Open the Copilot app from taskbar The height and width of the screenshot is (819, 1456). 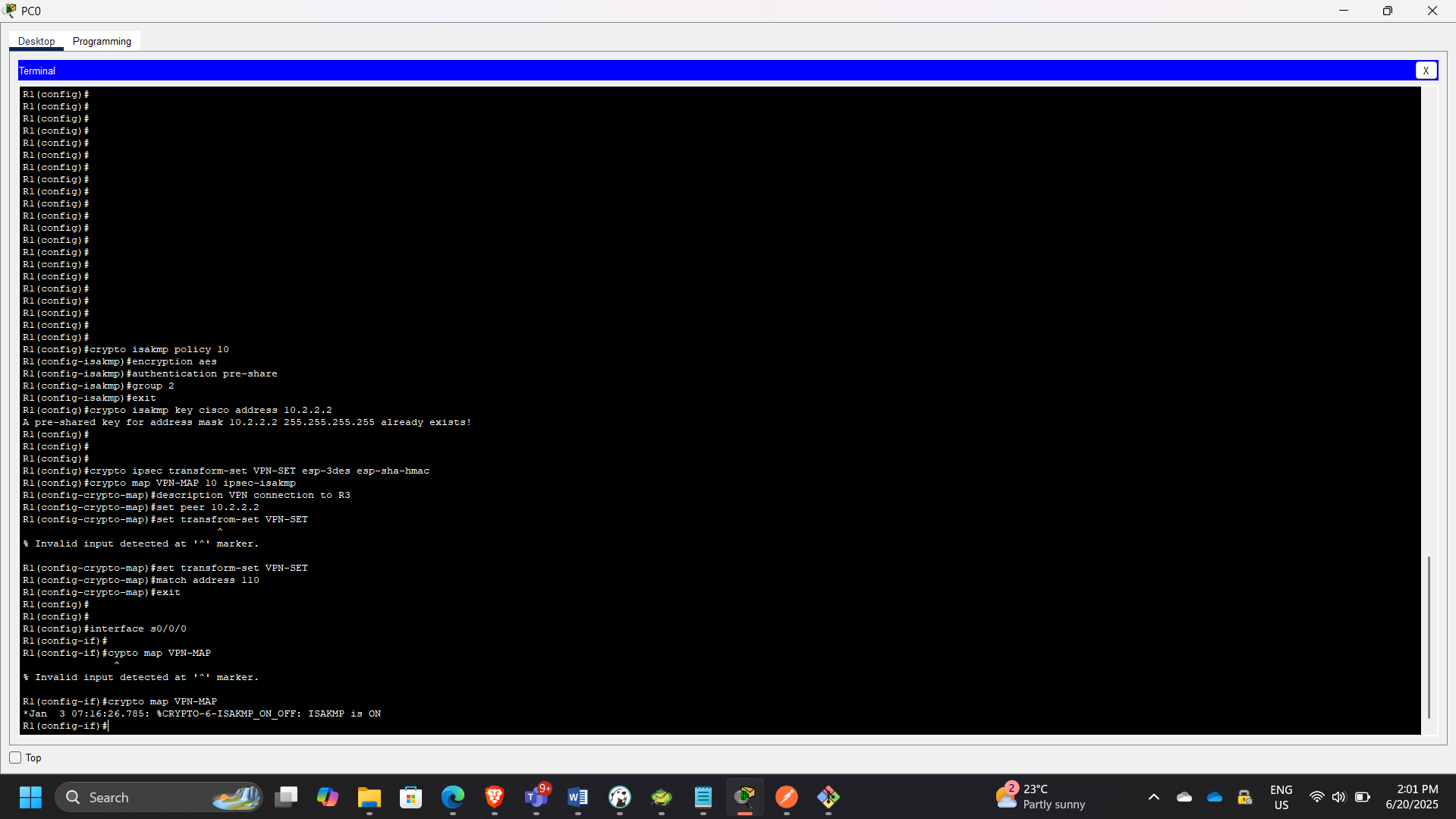coord(328,797)
